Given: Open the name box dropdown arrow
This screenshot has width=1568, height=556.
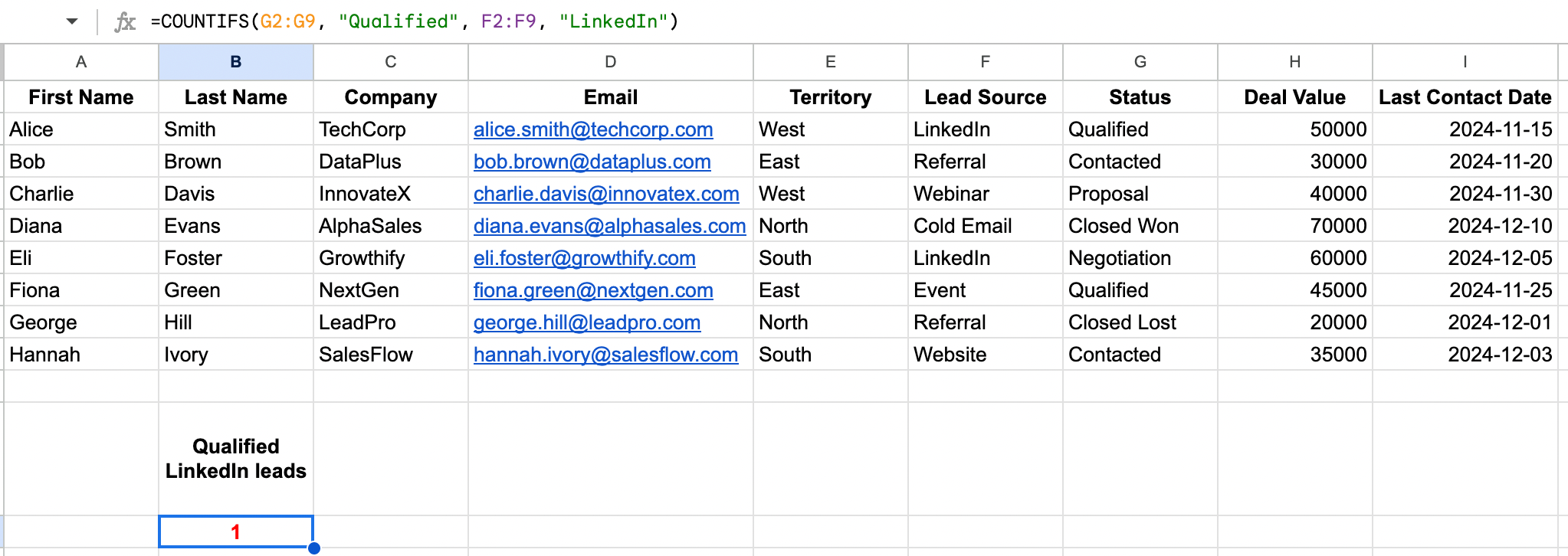Looking at the screenshot, I should tap(72, 21).
